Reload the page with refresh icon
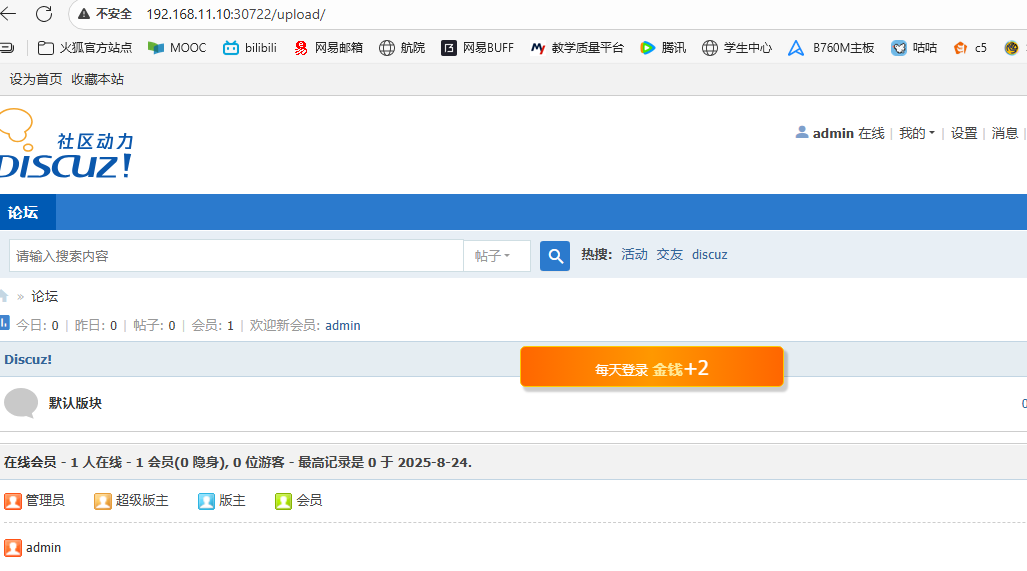This screenshot has height=571, width=1027. coord(44,14)
